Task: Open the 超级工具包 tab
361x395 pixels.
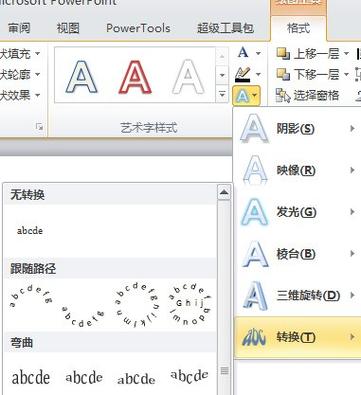Action: 226,28
